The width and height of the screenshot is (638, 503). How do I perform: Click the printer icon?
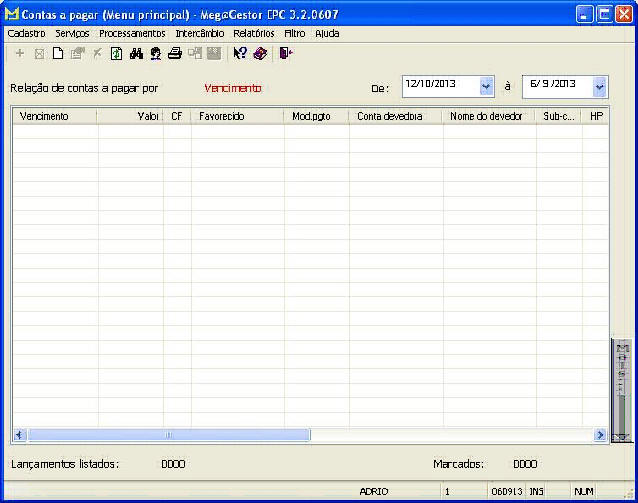(x=175, y=54)
